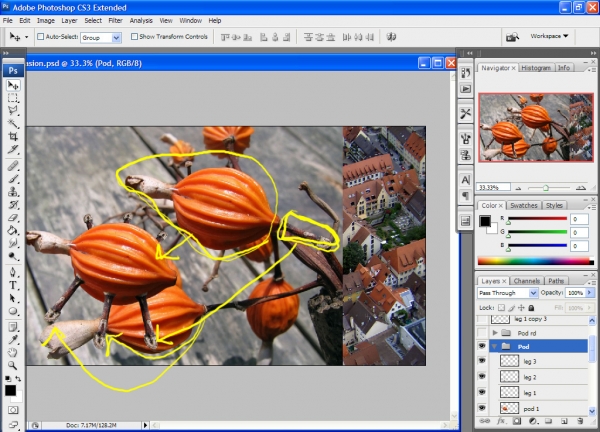Viewport: 600px width, 432px height.
Task: Select the Magic Wand tool
Action: 13,123
